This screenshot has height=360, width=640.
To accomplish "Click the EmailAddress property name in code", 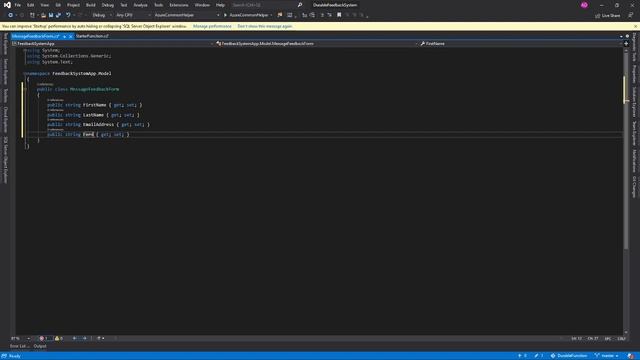I will [98, 124].
